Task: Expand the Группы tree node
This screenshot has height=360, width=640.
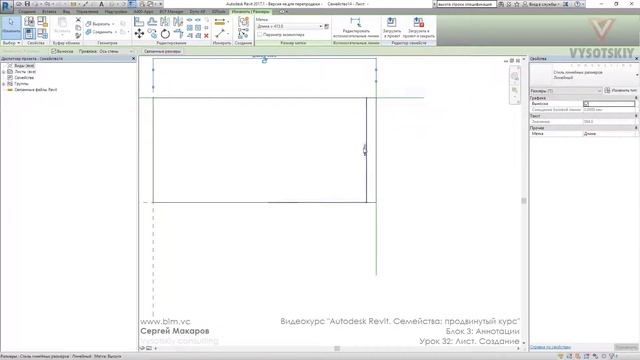Action: pos(4,84)
